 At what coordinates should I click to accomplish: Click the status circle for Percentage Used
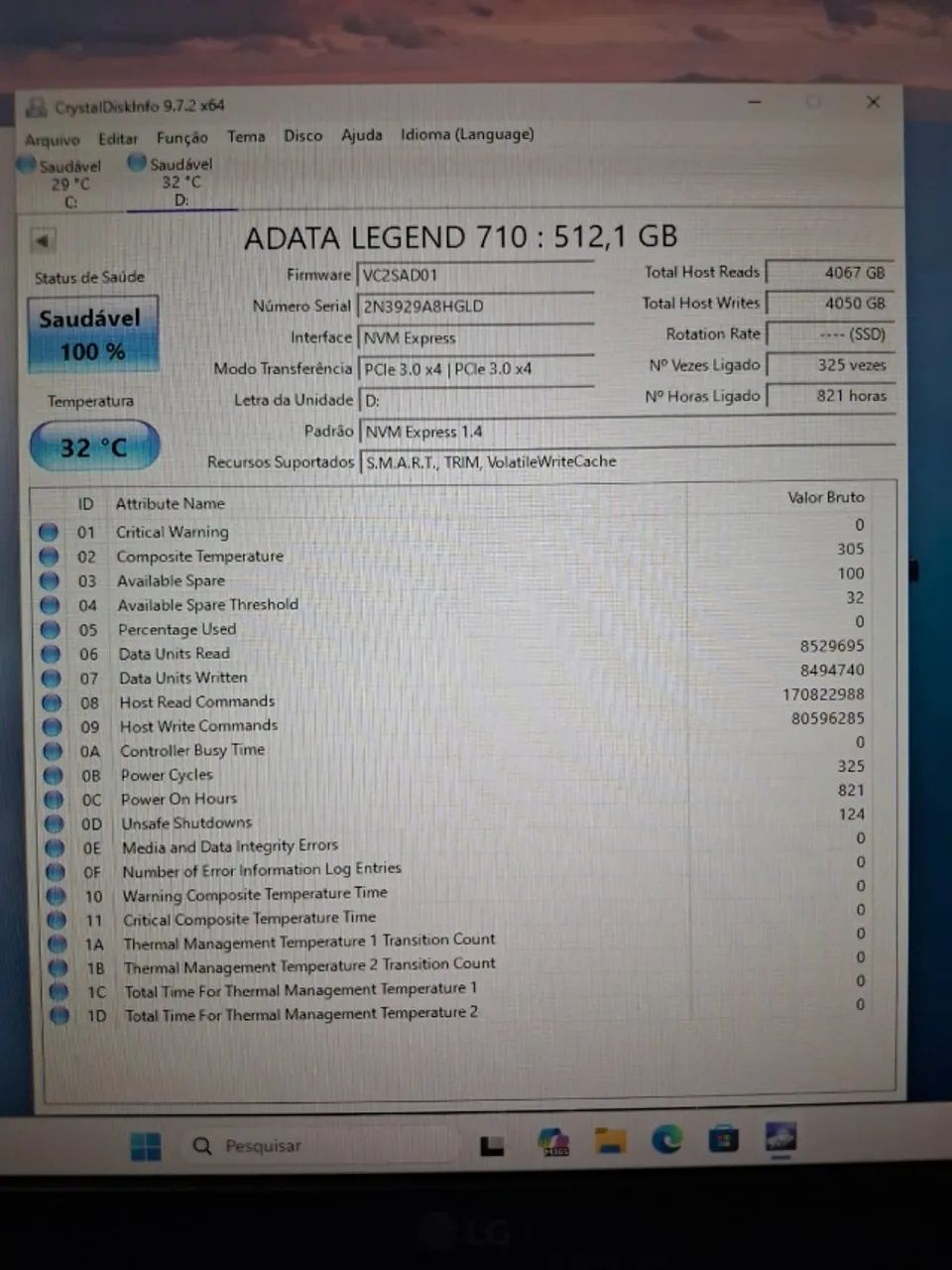[50, 629]
